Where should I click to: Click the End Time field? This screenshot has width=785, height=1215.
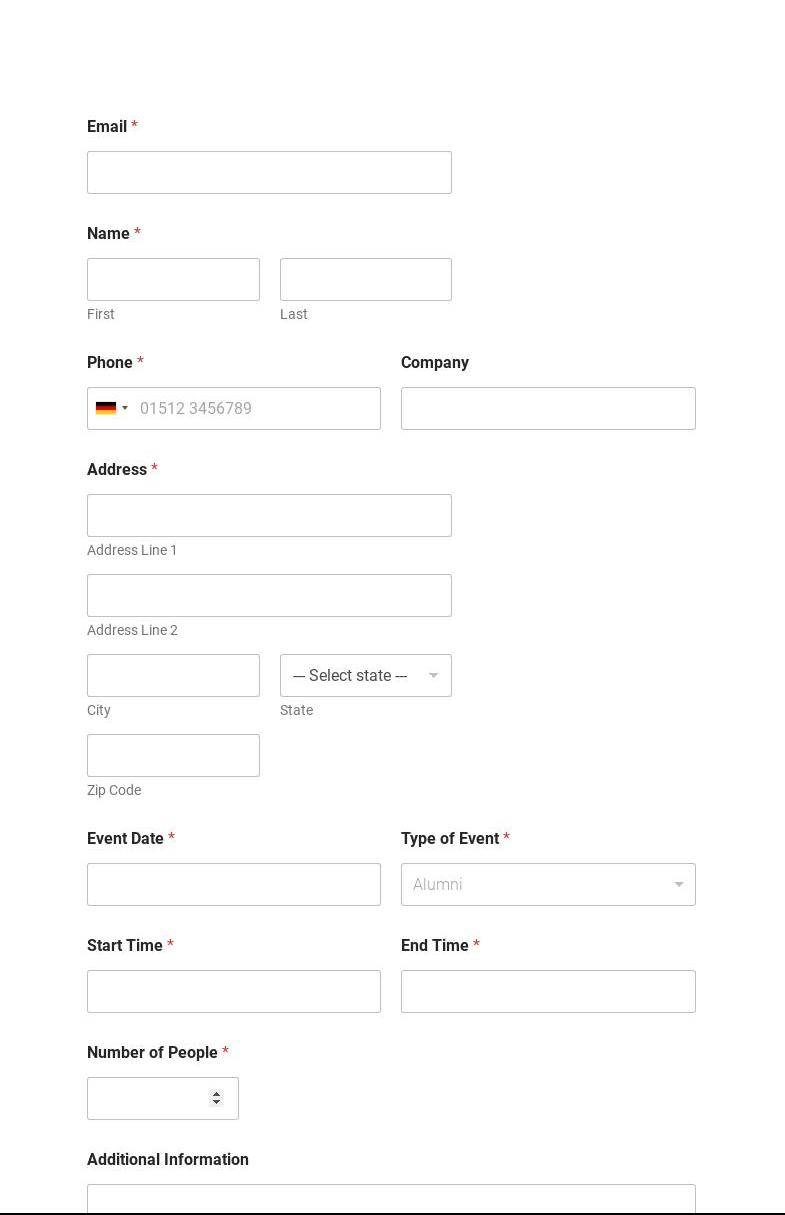(547, 992)
